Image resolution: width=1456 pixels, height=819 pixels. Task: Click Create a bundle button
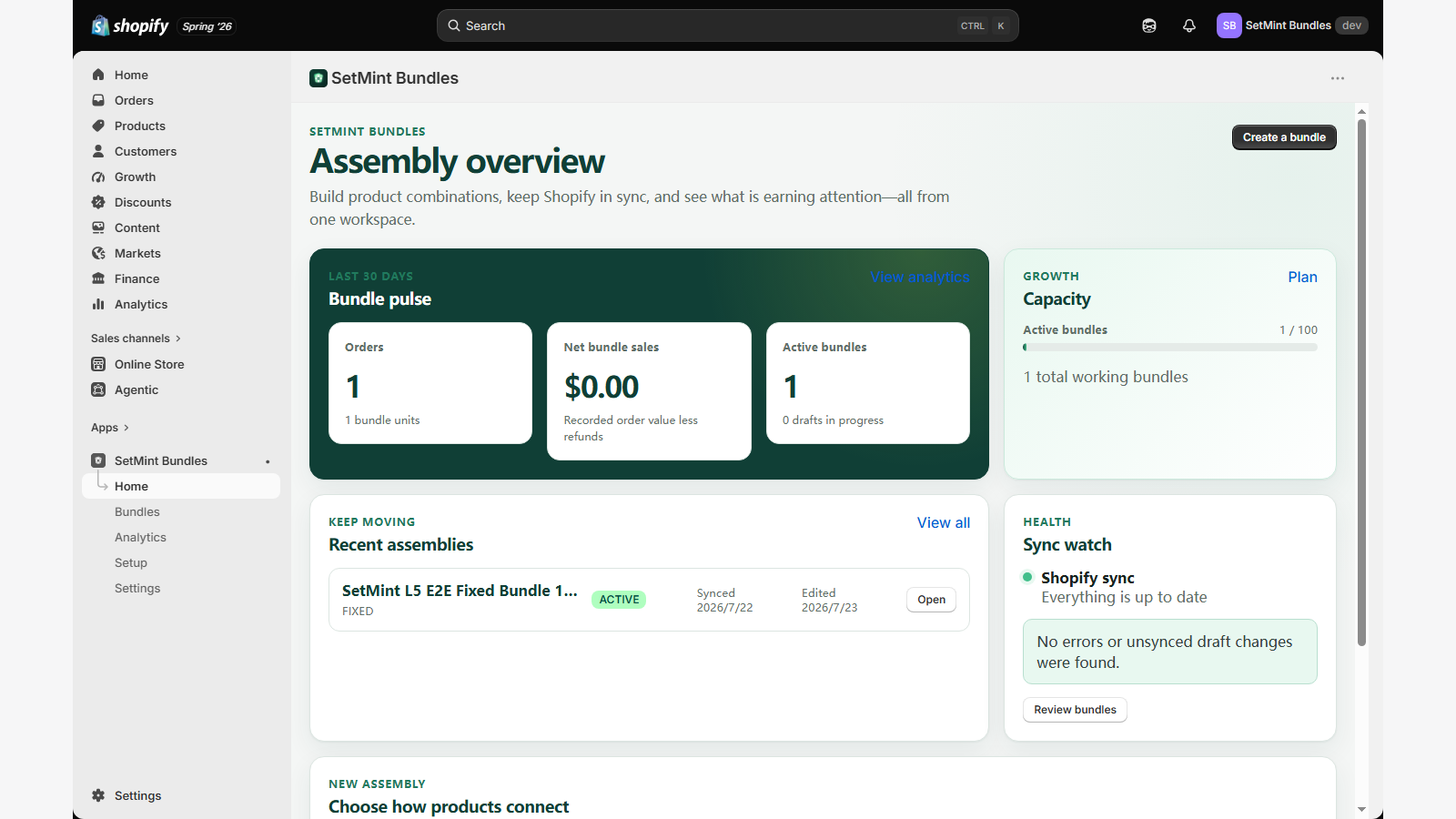[x=1284, y=137]
